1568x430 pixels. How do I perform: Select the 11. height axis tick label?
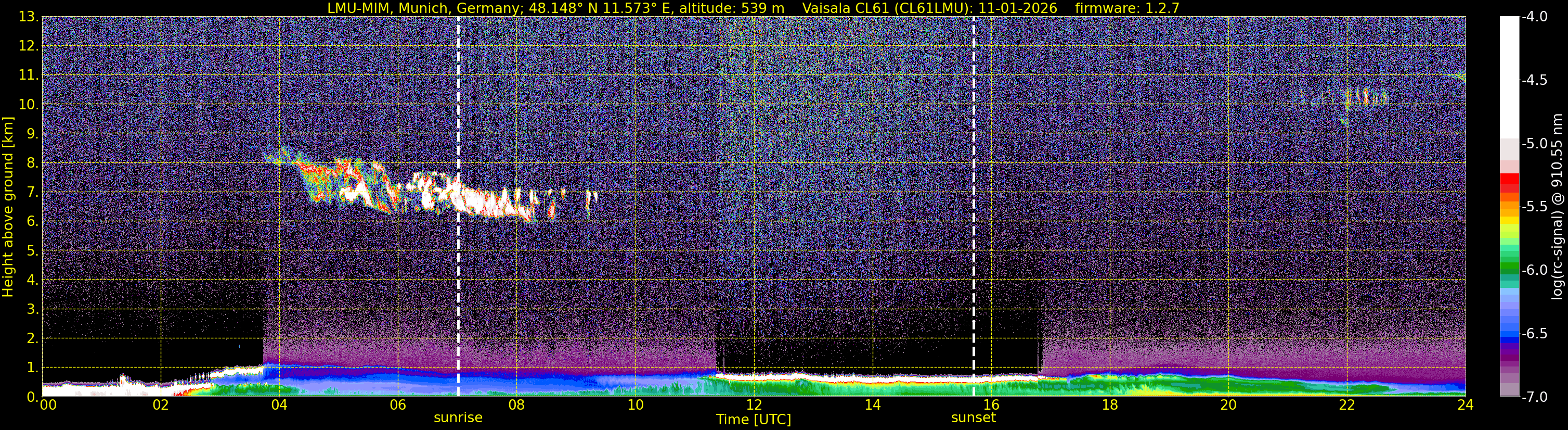[x=29, y=75]
